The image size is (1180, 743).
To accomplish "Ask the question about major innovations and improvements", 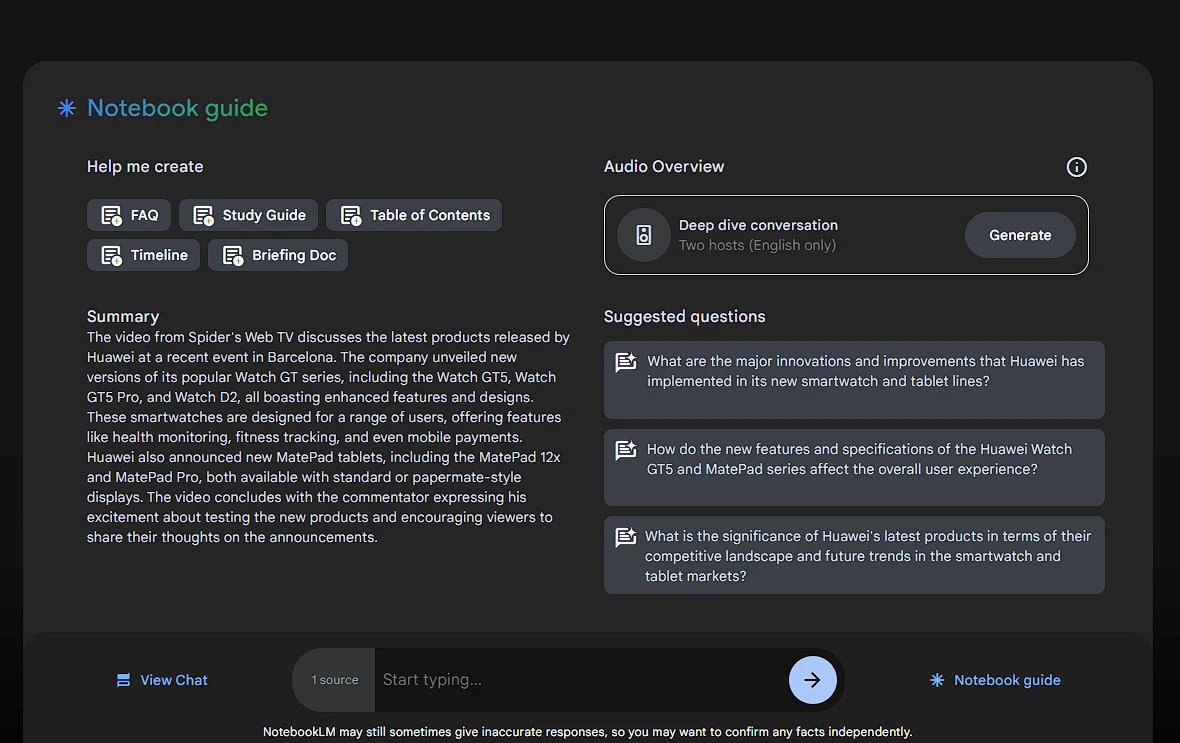I will (x=854, y=380).
